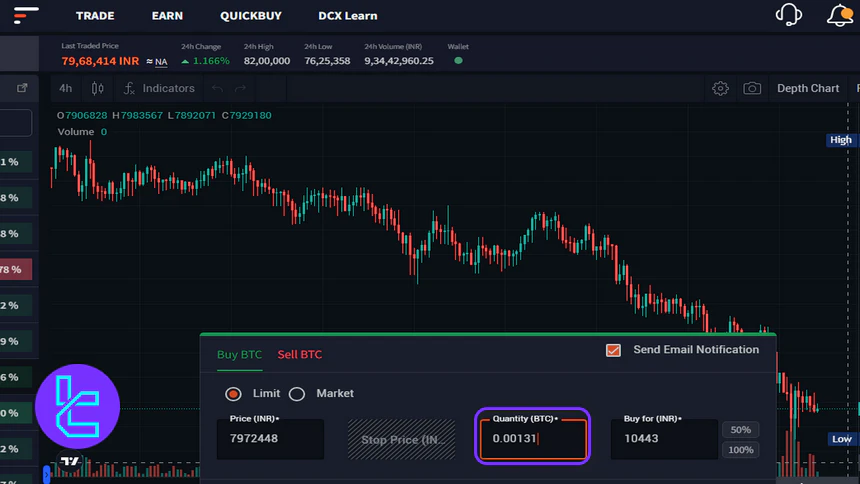
Task: Click the High price label on chart
Action: point(841,140)
